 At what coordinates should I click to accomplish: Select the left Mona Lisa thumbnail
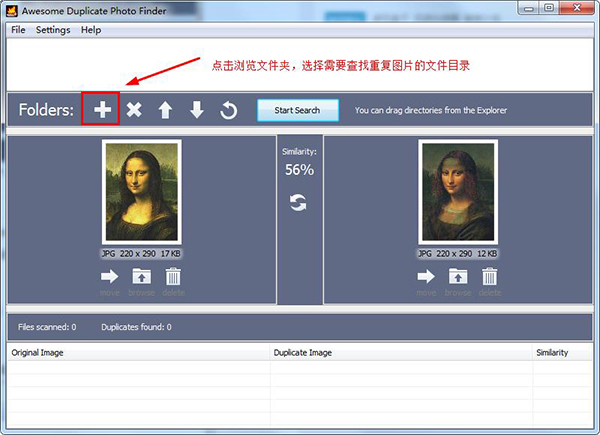coord(142,192)
